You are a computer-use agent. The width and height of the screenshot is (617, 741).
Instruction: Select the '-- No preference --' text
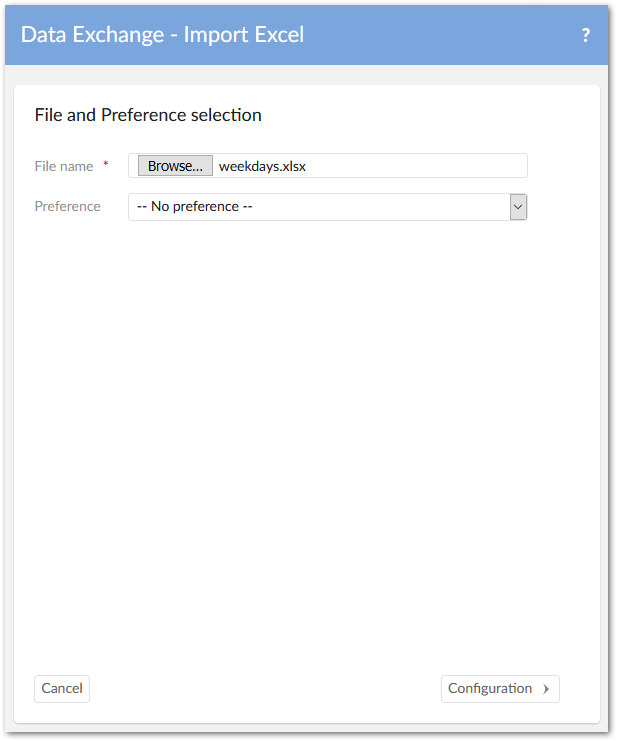pos(194,207)
